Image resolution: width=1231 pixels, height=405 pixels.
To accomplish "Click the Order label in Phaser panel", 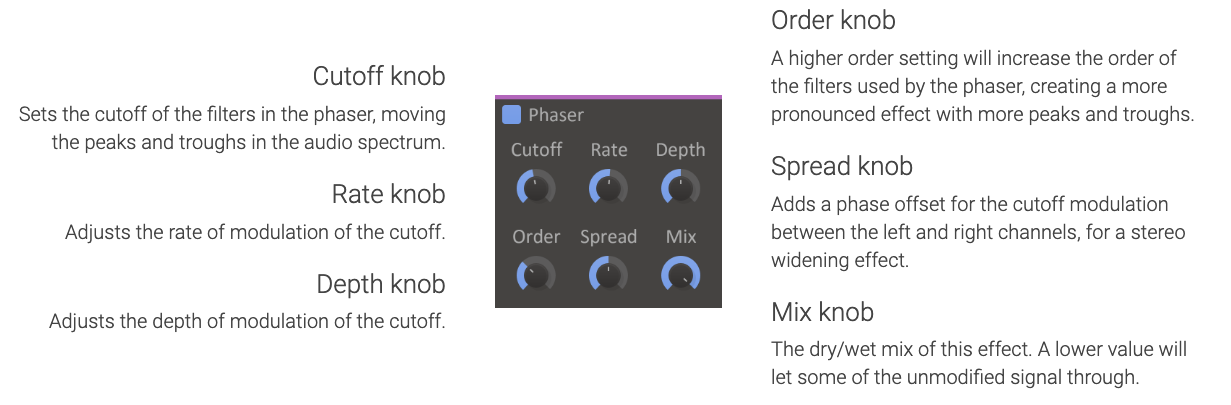I will coord(537,237).
